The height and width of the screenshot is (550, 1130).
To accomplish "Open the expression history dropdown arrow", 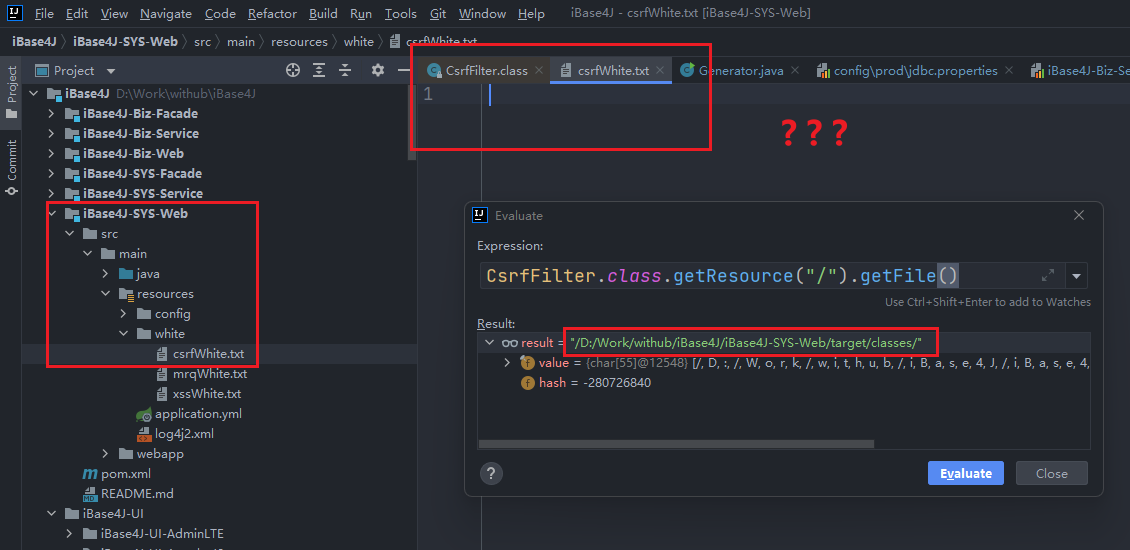I will point(1077,276).
